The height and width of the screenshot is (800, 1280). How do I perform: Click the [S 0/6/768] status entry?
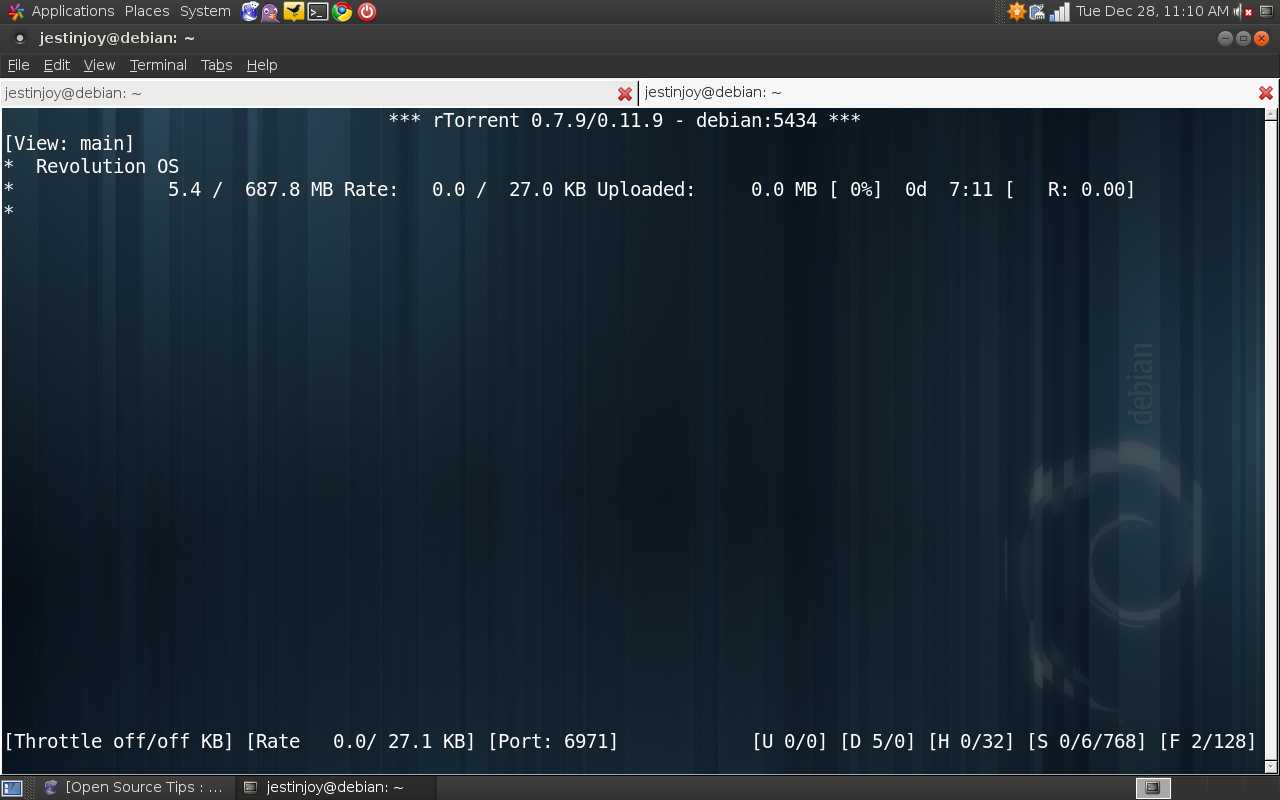[1087, 741]
